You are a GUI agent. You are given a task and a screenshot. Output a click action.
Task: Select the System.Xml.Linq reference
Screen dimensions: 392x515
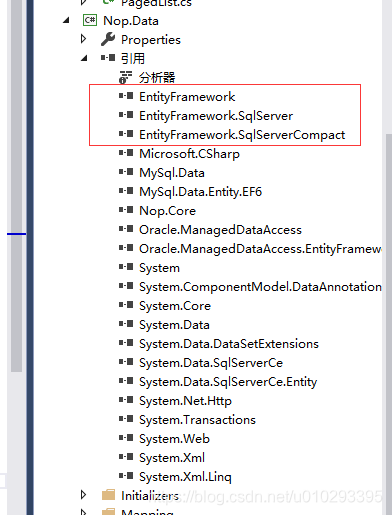click(x=185, y=477)
